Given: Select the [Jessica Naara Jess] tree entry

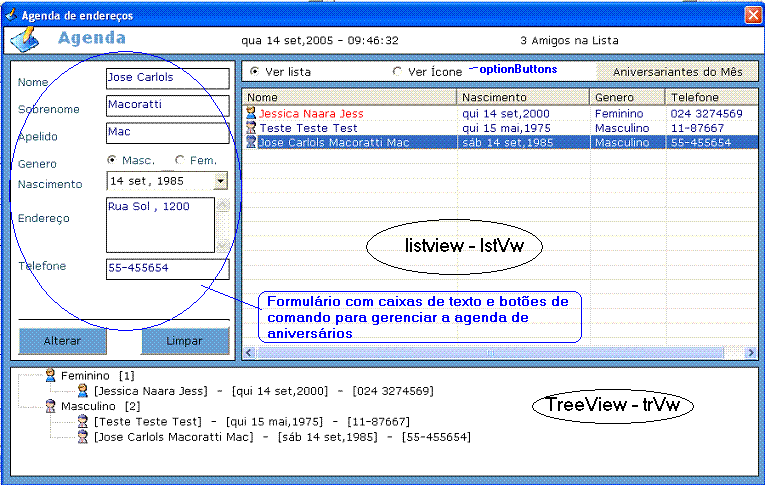Looking at the screenshot, I should pos(263,391).
